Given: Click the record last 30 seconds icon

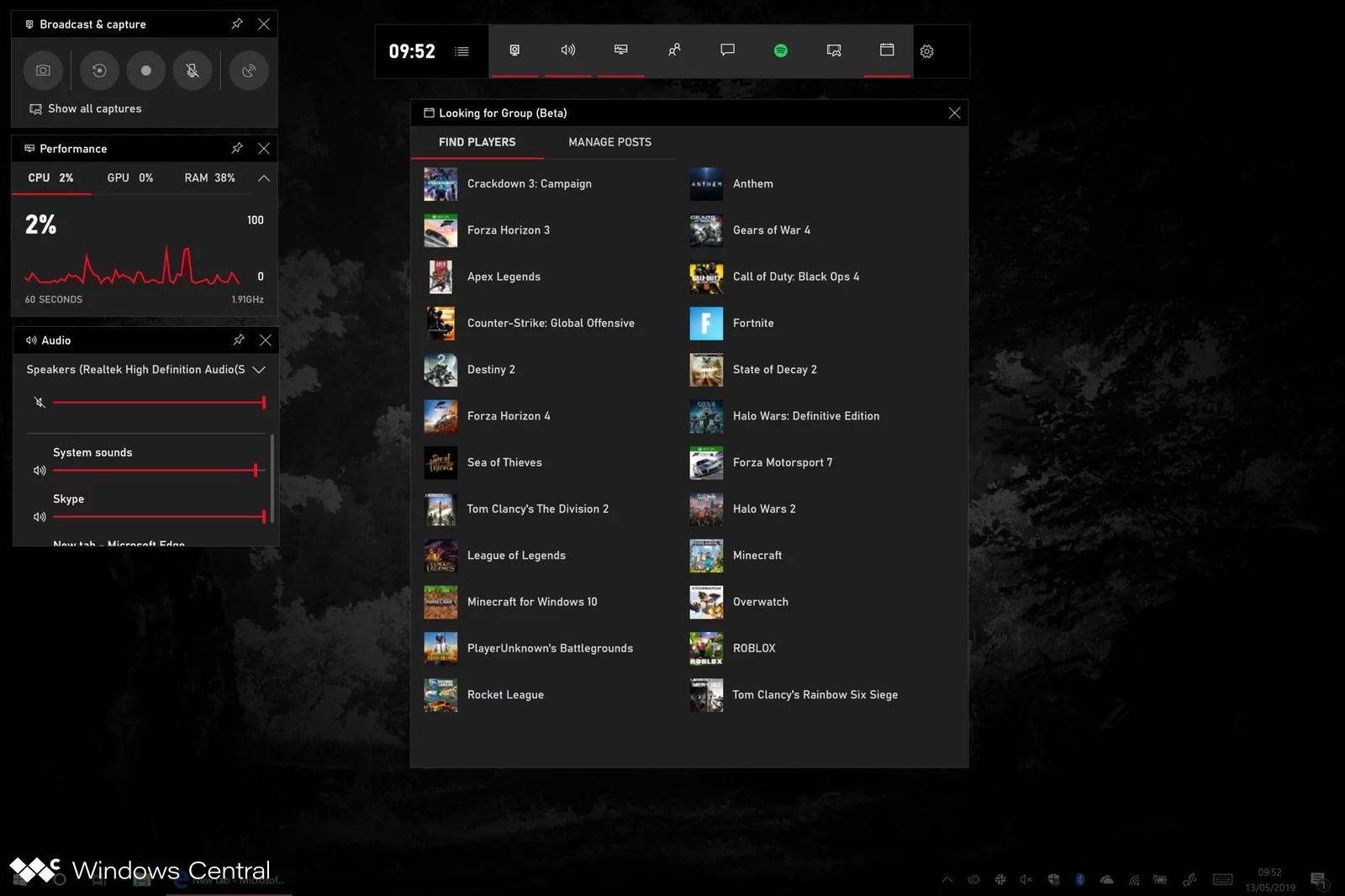Looking at the screenshot, I should pyautogui.click(x=99, y=71).
